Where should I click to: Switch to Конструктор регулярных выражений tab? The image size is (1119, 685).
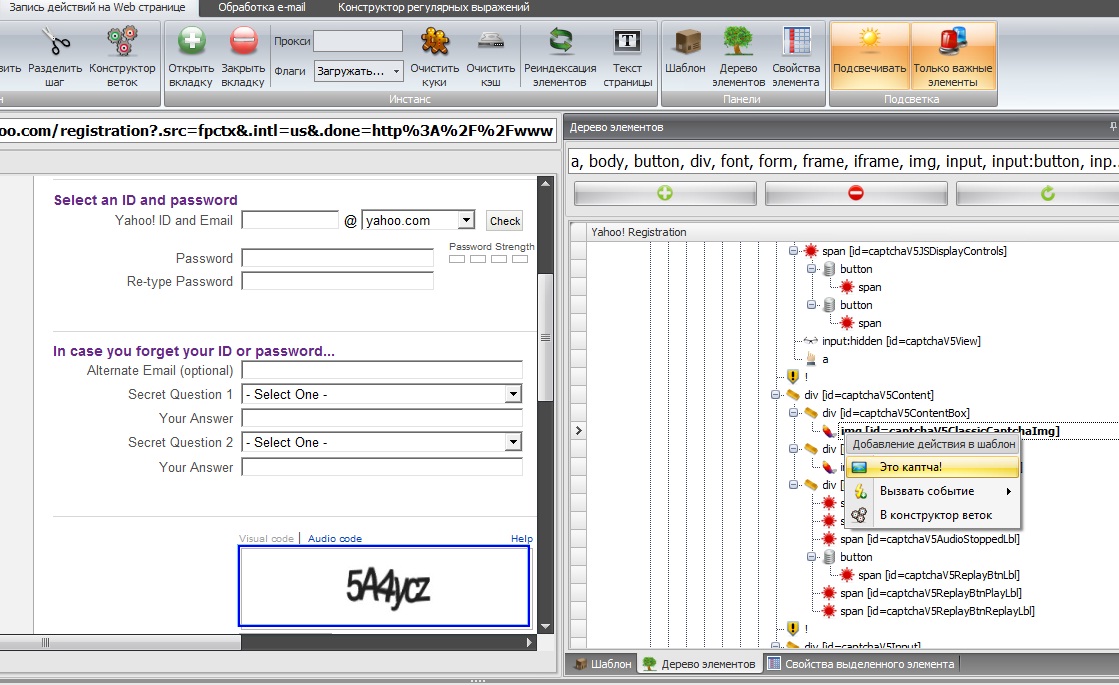(x=434, y=7)
